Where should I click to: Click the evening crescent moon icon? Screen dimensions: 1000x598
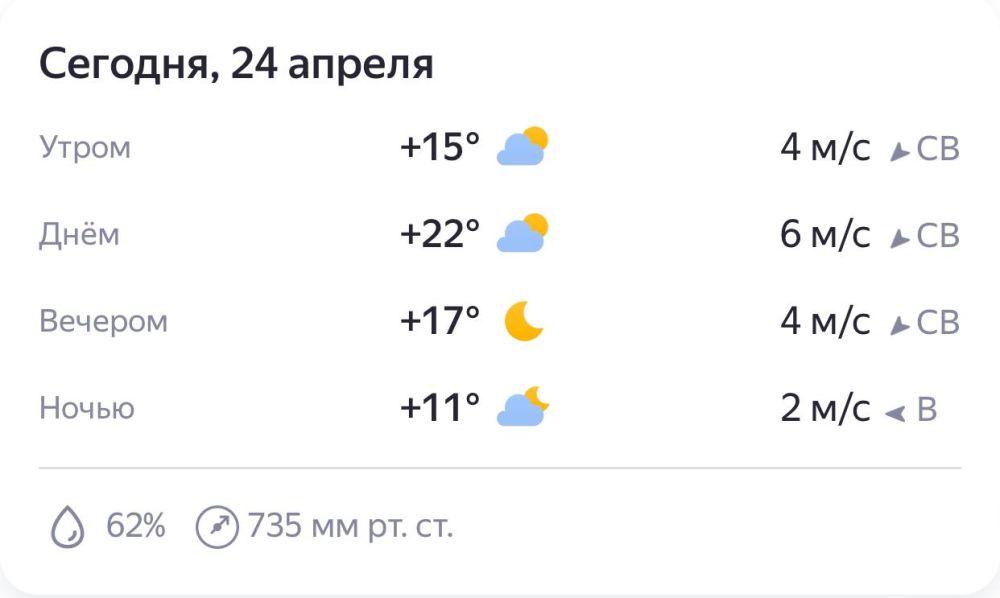point(523,321)
